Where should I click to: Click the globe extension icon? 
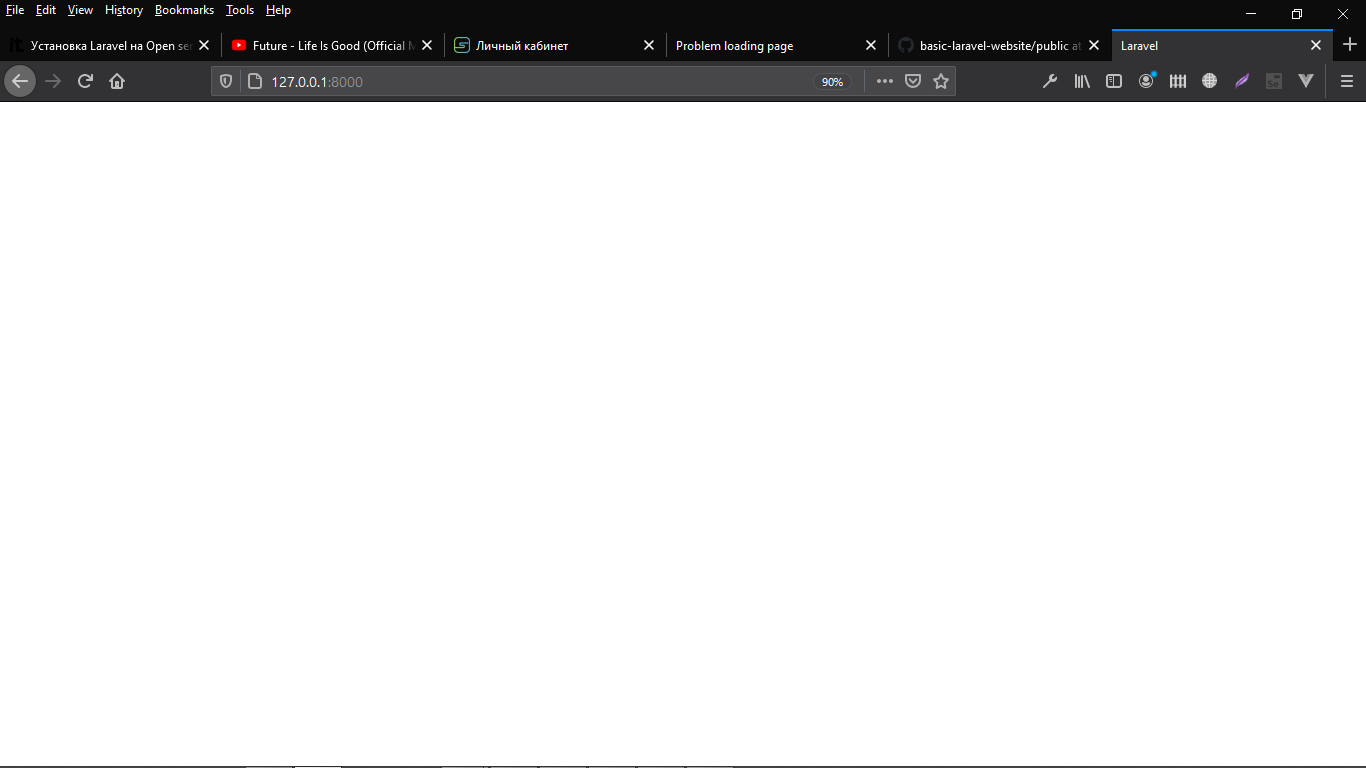1210,81
